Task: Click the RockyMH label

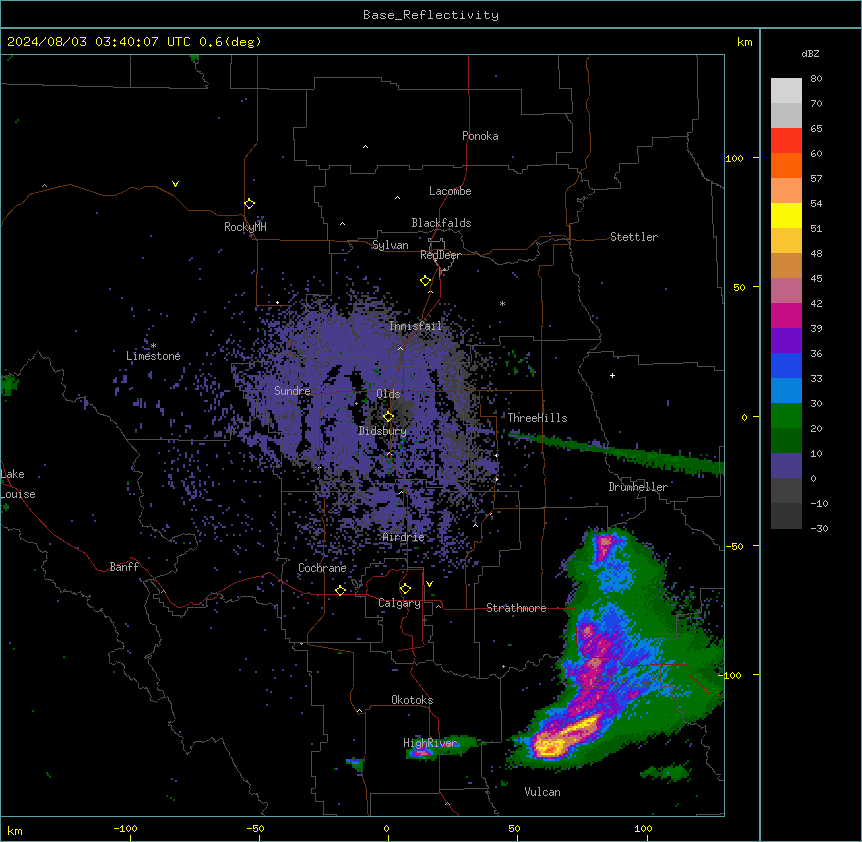Action: (x=245, y=227)
